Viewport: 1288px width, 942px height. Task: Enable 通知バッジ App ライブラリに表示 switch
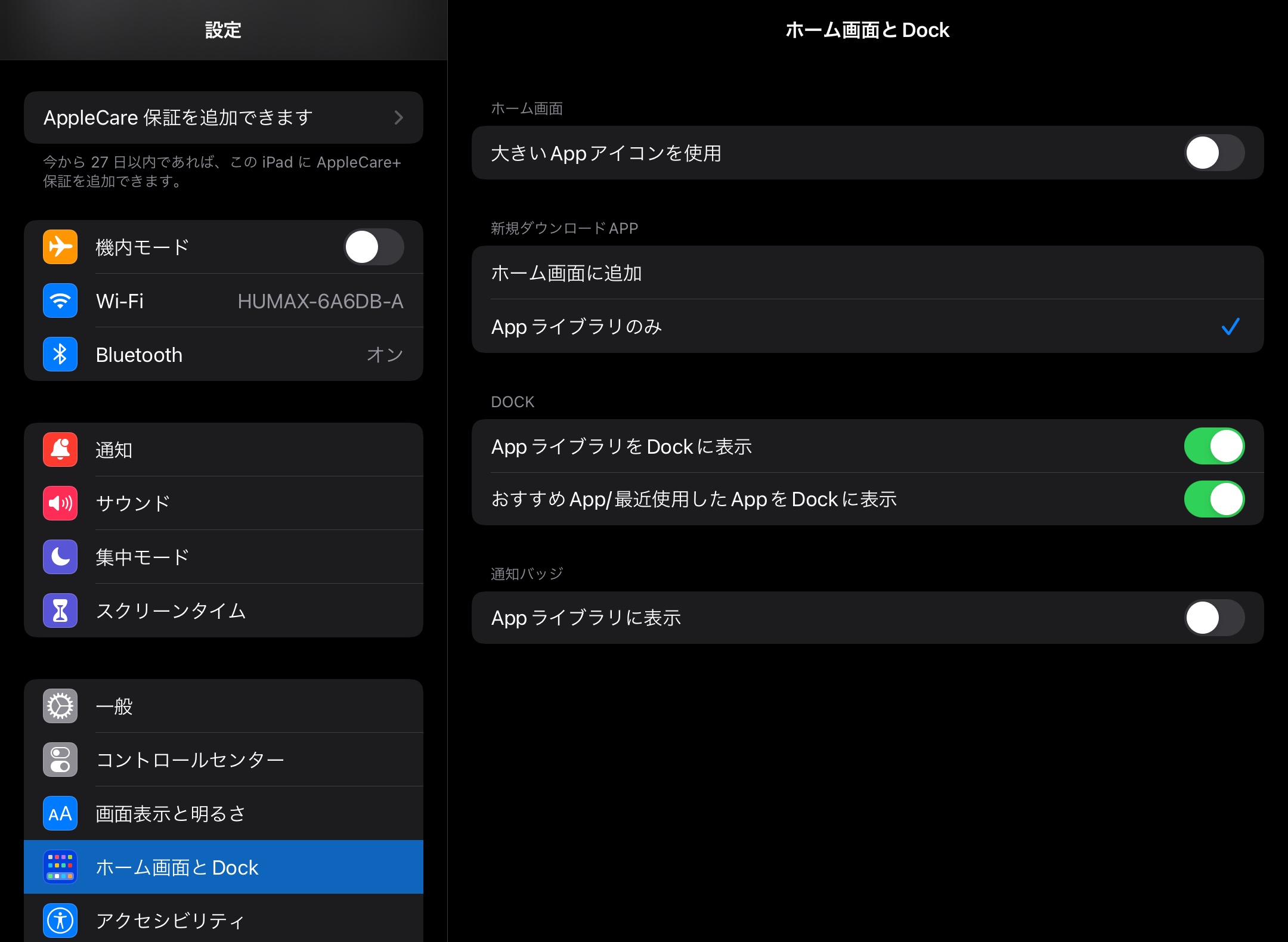1213,618
